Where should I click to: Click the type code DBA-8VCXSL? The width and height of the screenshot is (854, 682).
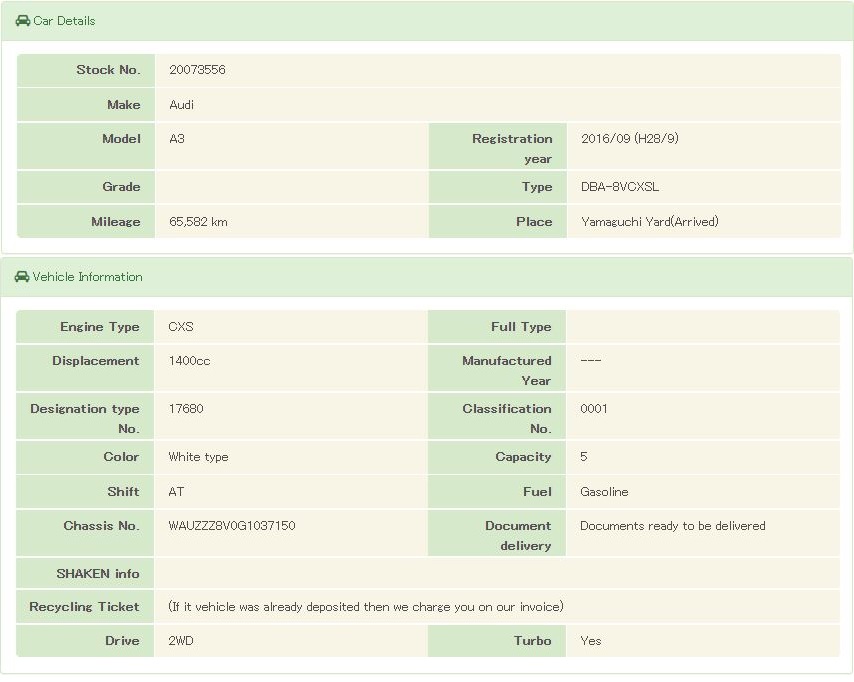click(620, 187)
